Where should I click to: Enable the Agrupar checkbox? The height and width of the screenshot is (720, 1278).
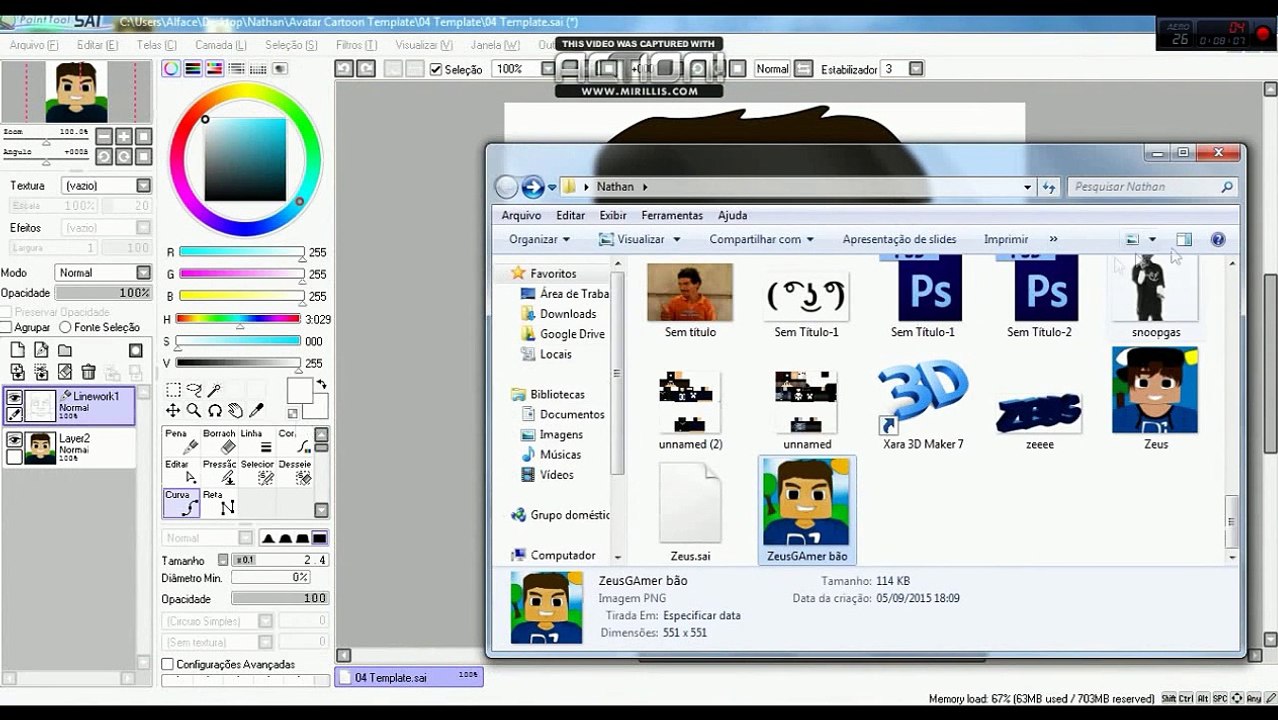(x=6, y=327)
